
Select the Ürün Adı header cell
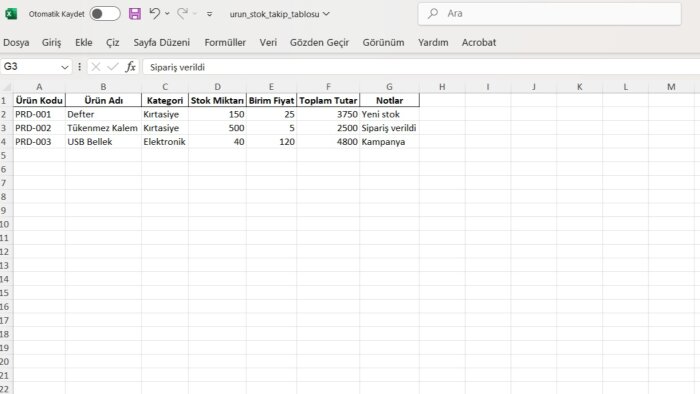(x=104, y=100)
